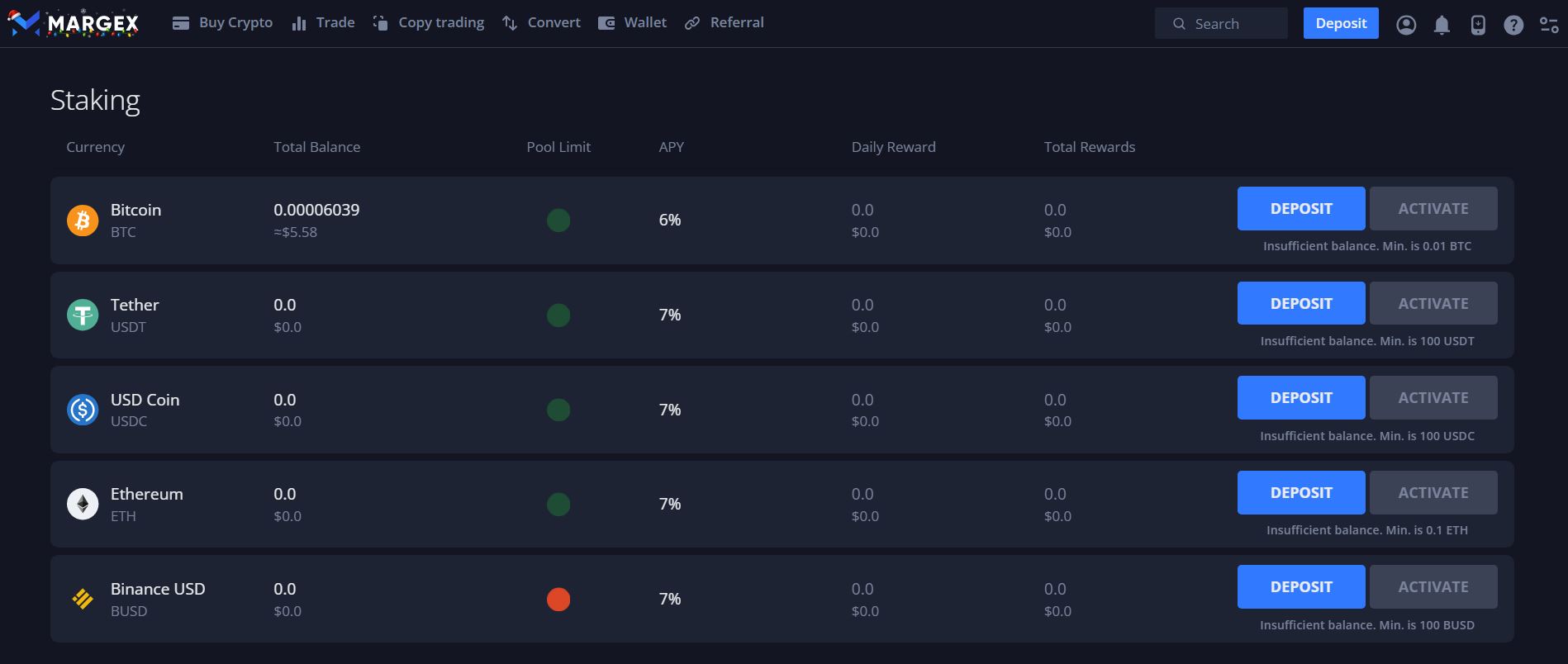Click the Staking page heading
Screen dimensions: 1568x664
95,100
